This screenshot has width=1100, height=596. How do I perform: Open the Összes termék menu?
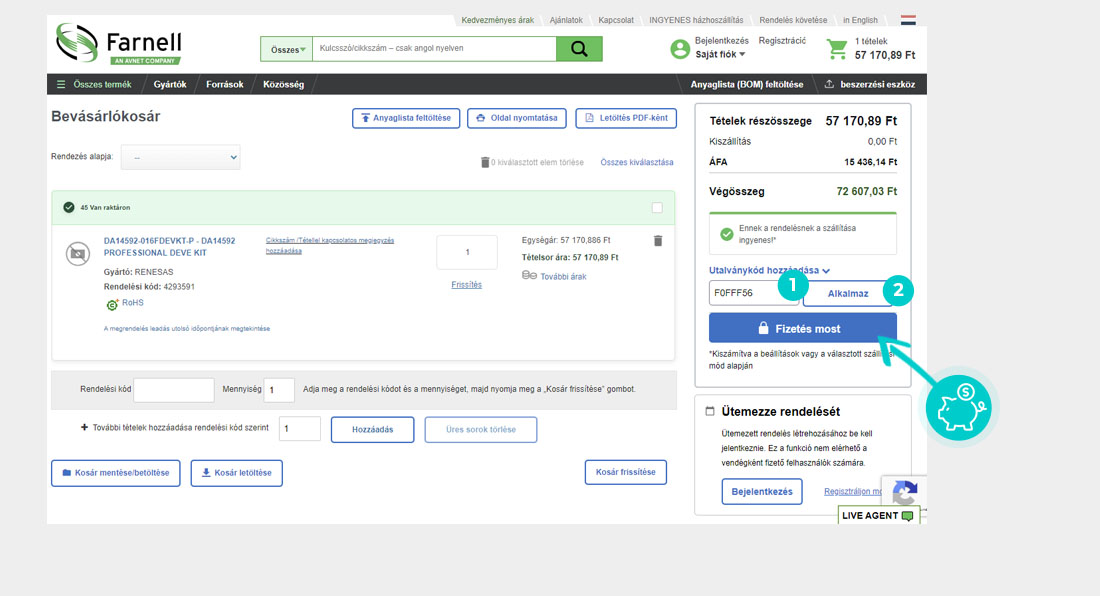[102, 84]
